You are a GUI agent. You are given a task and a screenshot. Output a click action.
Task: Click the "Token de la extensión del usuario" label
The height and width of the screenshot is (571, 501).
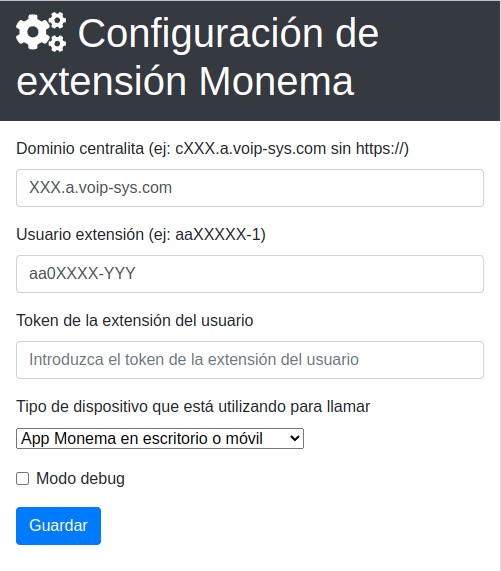pyautogui.click(x=135, y=320)
